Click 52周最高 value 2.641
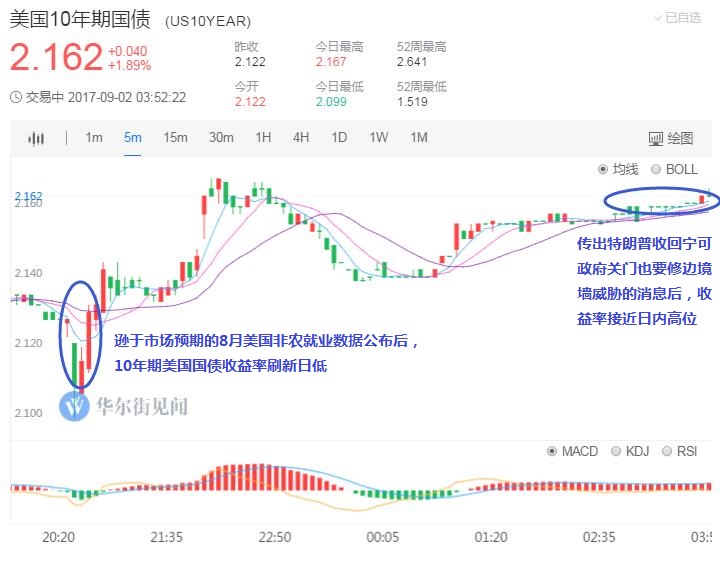The width and height of the screenshot is (720, 565). [x=412, y=62]
